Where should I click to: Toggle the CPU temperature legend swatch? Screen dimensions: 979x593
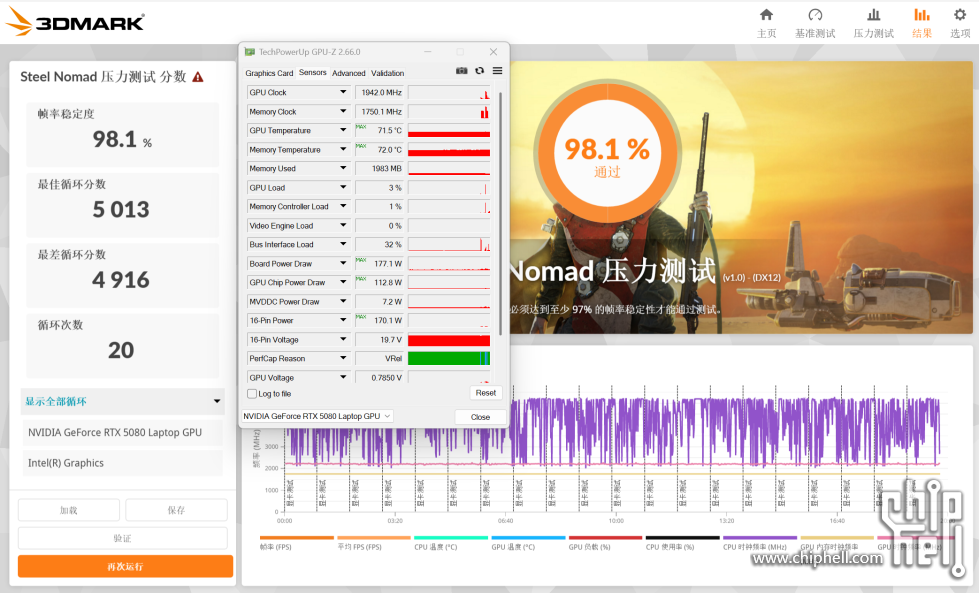point(451,537)
